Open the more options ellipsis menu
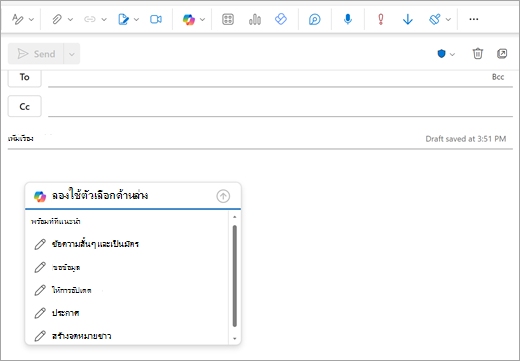The height and width of the screenshot is (361, 520). pos(474,19)
